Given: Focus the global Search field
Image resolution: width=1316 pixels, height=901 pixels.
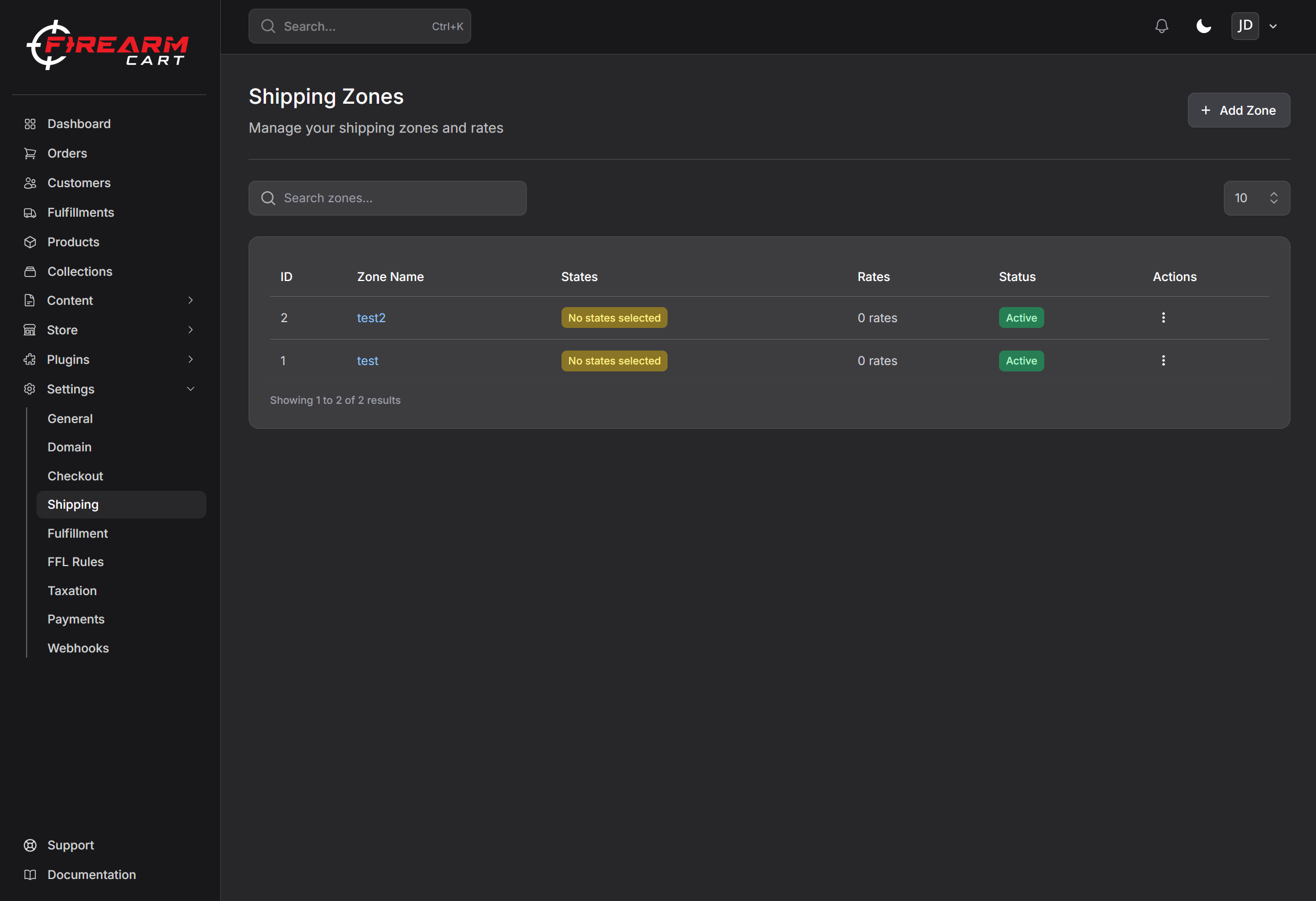Looking at the screenshot, I should coord(359,26).
